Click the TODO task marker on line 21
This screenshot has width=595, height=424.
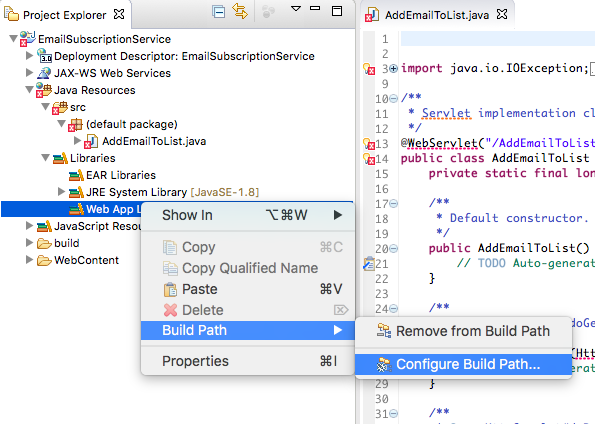(x=368, y=263)
